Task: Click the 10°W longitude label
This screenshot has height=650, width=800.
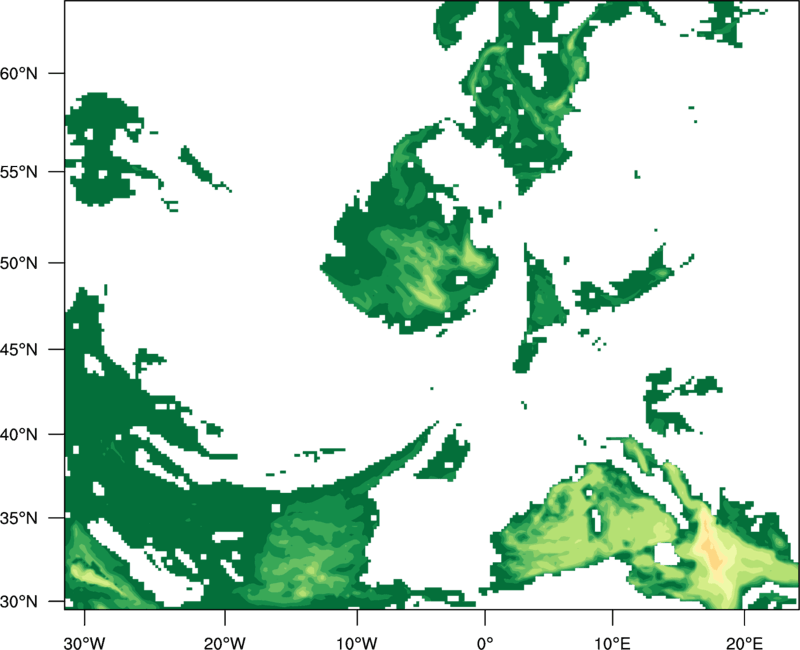Action: pos(357,643)
